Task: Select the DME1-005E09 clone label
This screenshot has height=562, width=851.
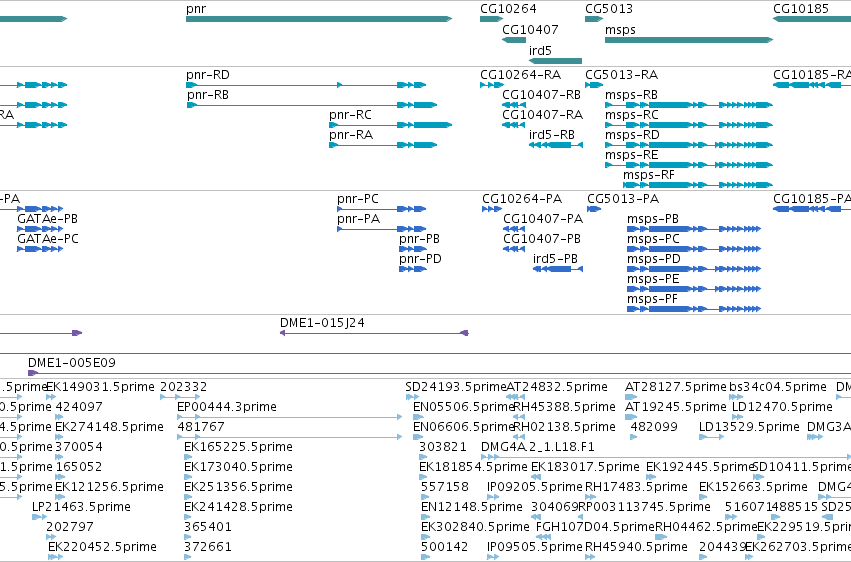Action: [72, 363]
